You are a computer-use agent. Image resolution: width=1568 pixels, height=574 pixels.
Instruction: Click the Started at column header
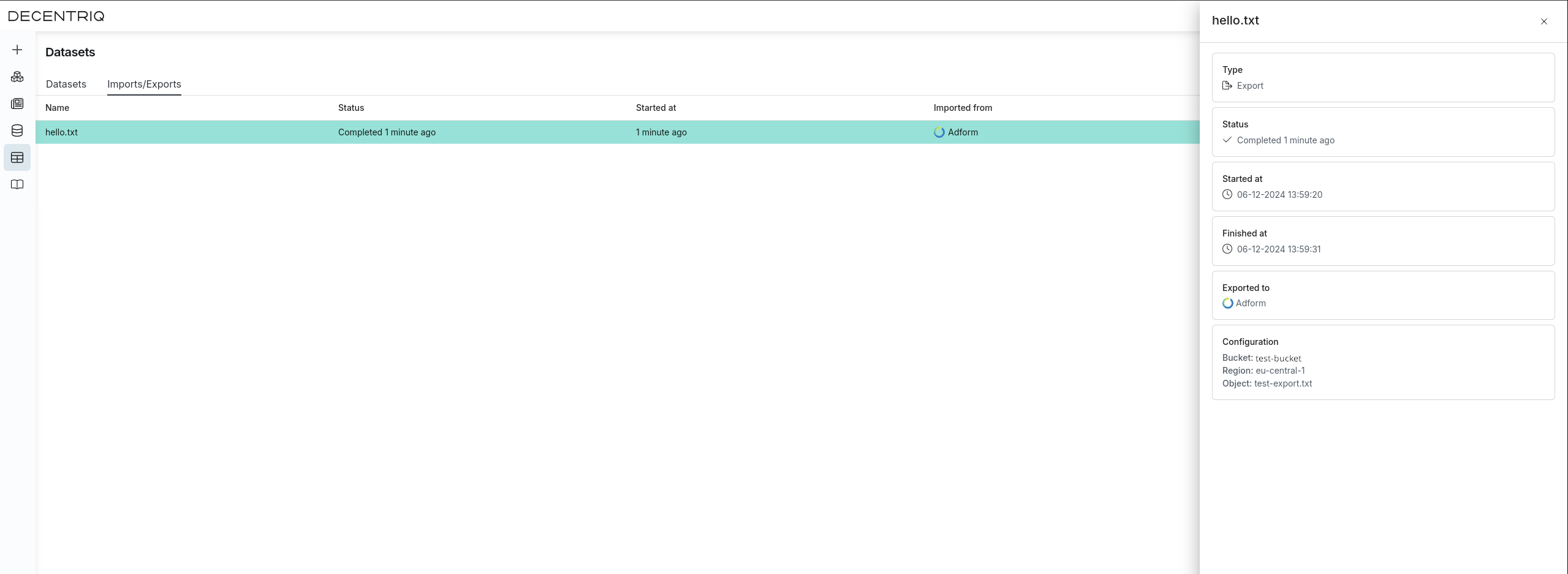(656, 108)
